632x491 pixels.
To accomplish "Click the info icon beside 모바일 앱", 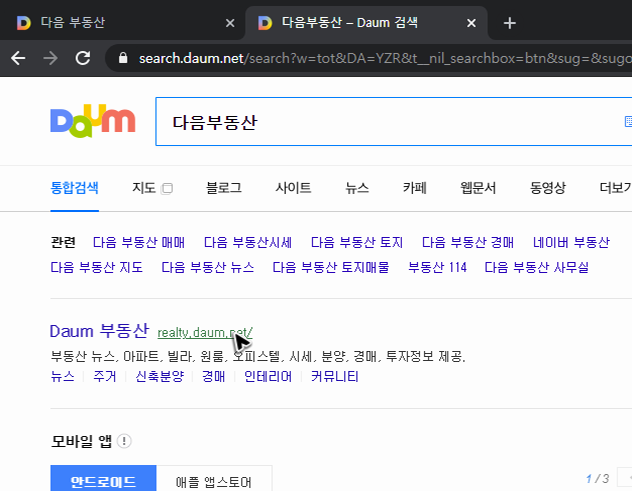I will click(x=124, y=441).
